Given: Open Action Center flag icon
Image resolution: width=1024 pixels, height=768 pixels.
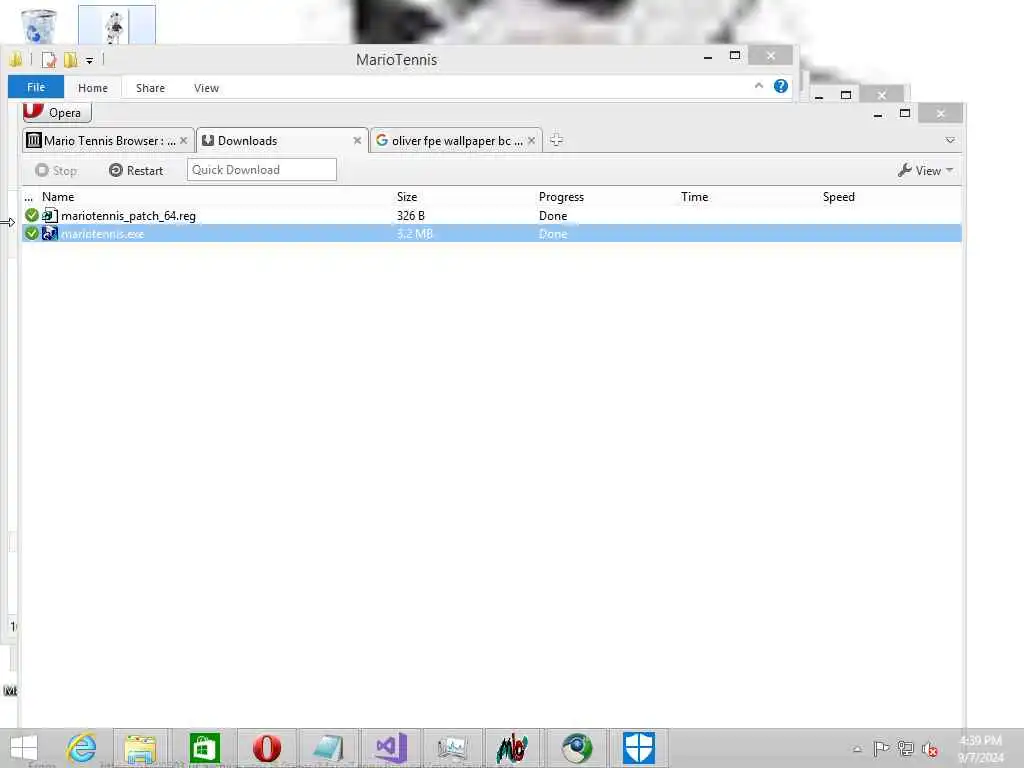Looking at the screenshot, I should pyautogui.click(x=880, y=749).
